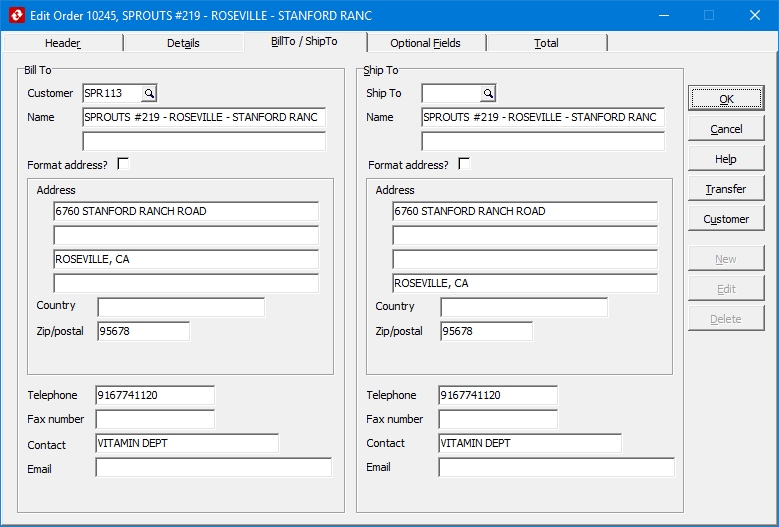
Task: Click Bill To ROSEVILLE, CA address field
Action: pos(186,259)
